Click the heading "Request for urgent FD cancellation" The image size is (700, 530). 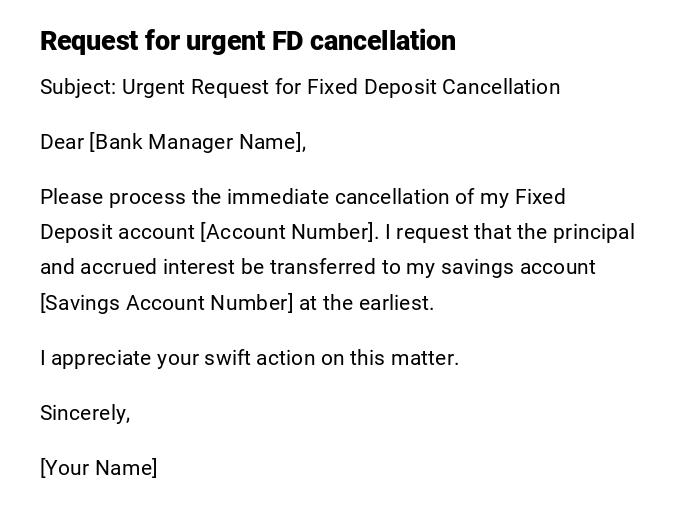[x=247, y=41]
